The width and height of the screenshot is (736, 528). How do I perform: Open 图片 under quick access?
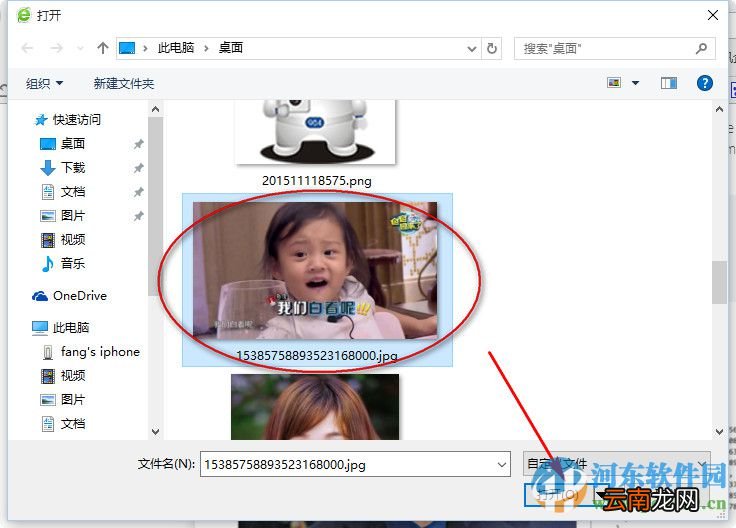click(62, 215)
